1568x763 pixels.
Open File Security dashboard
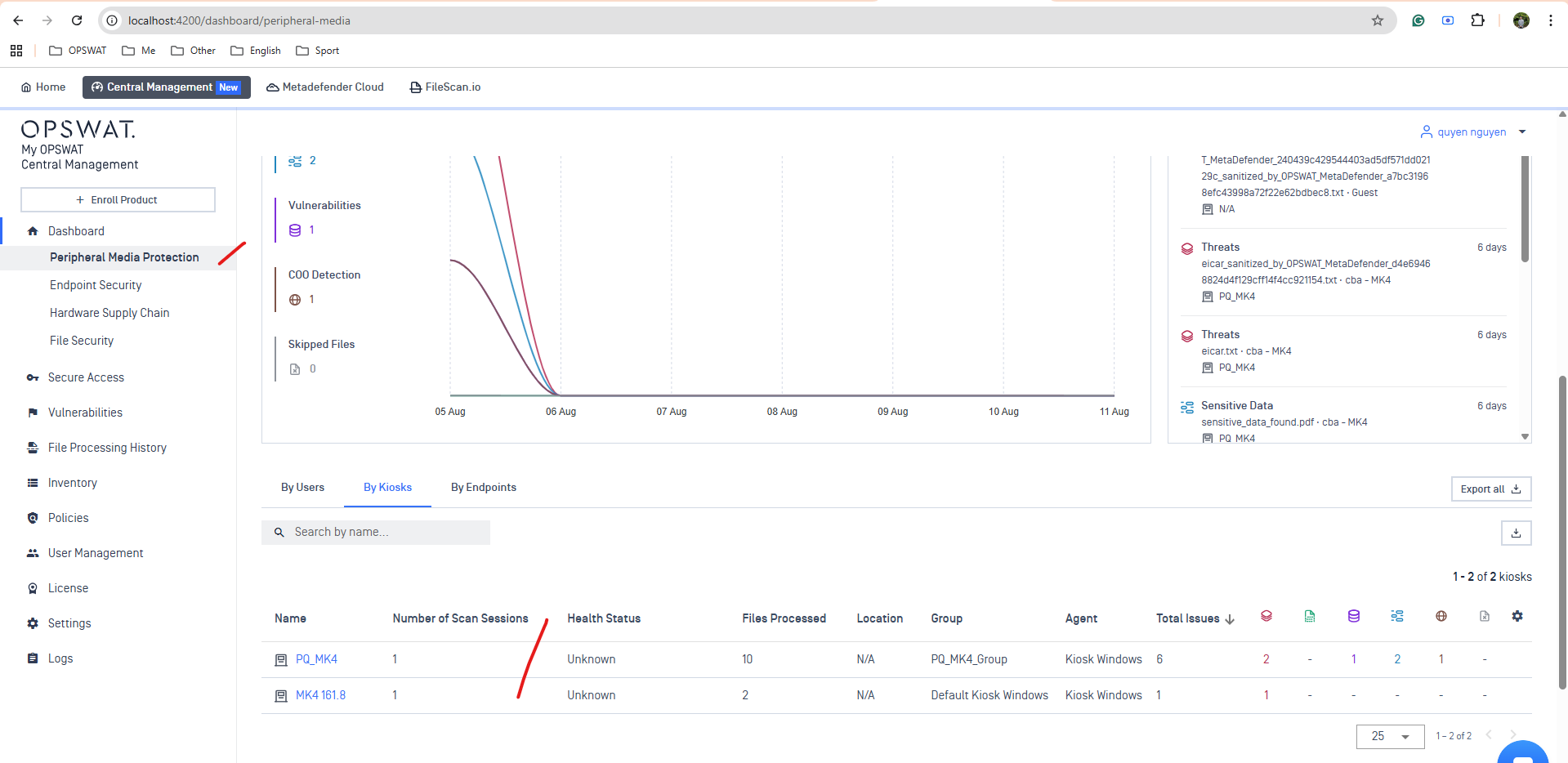click(82, 341)
